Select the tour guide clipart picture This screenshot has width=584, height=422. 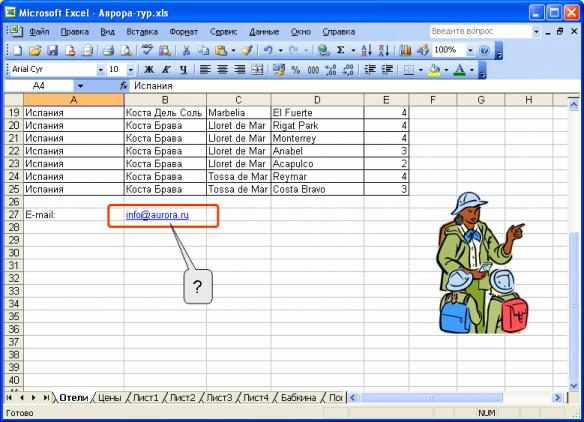[483, 263]
